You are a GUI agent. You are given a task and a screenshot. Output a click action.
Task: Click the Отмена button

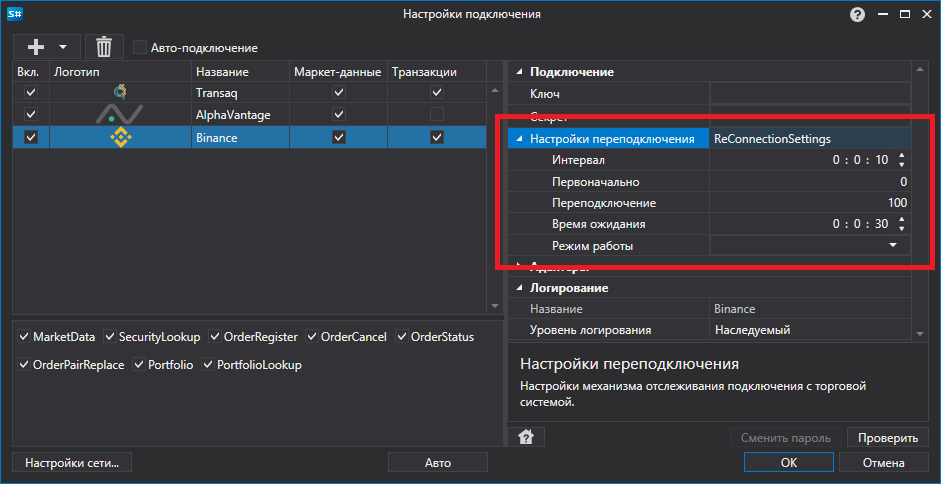tap(883, 462)
